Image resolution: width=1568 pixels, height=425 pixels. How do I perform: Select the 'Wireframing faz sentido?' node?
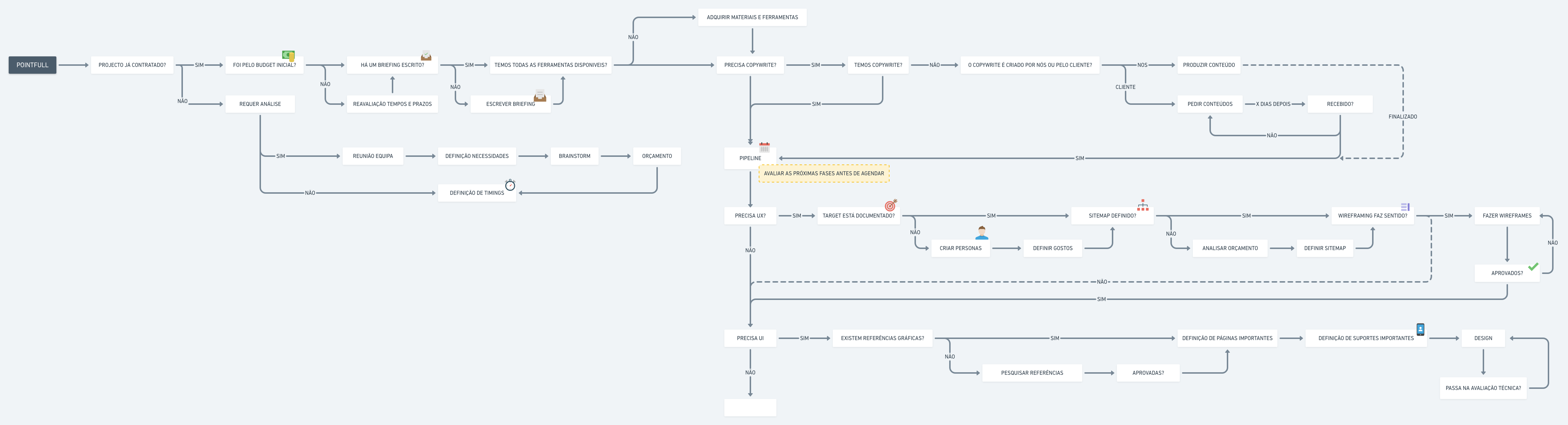click(1372, 215)
